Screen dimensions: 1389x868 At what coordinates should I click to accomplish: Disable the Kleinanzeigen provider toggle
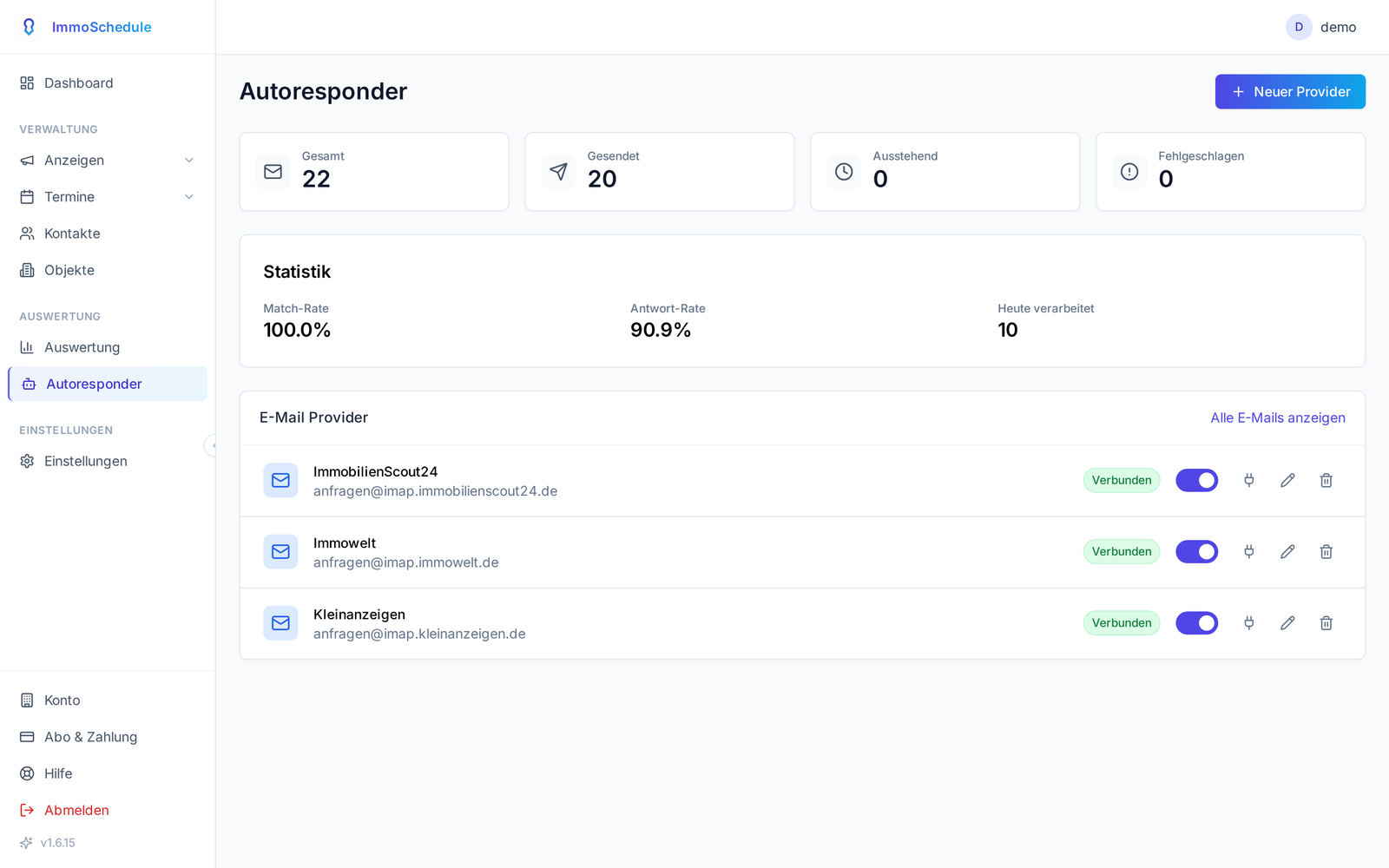point(1197,622)
